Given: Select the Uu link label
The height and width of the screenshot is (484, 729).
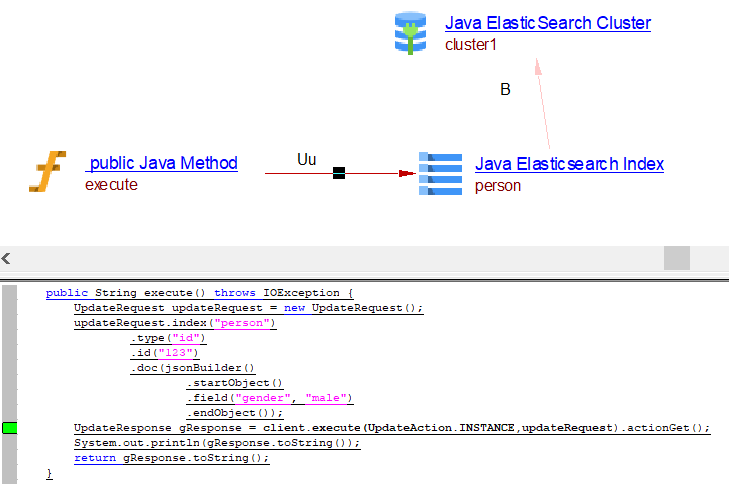Looking at the screenshot, I should pyautogui.click(x=306, y=159).
